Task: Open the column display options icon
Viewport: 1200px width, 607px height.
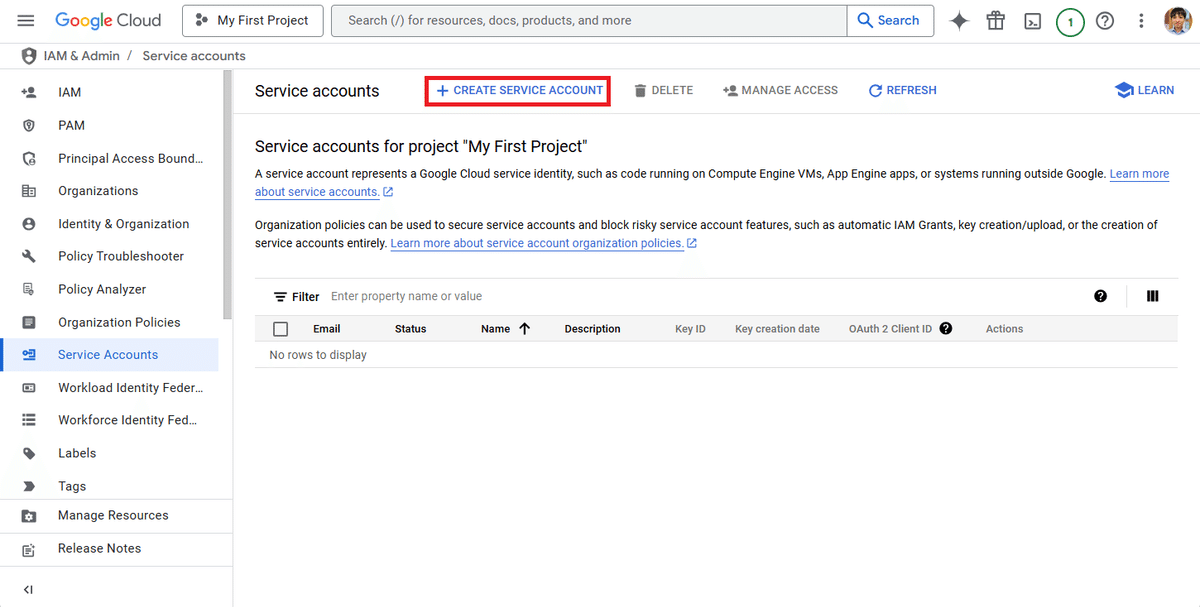Action: point(1153,296)
